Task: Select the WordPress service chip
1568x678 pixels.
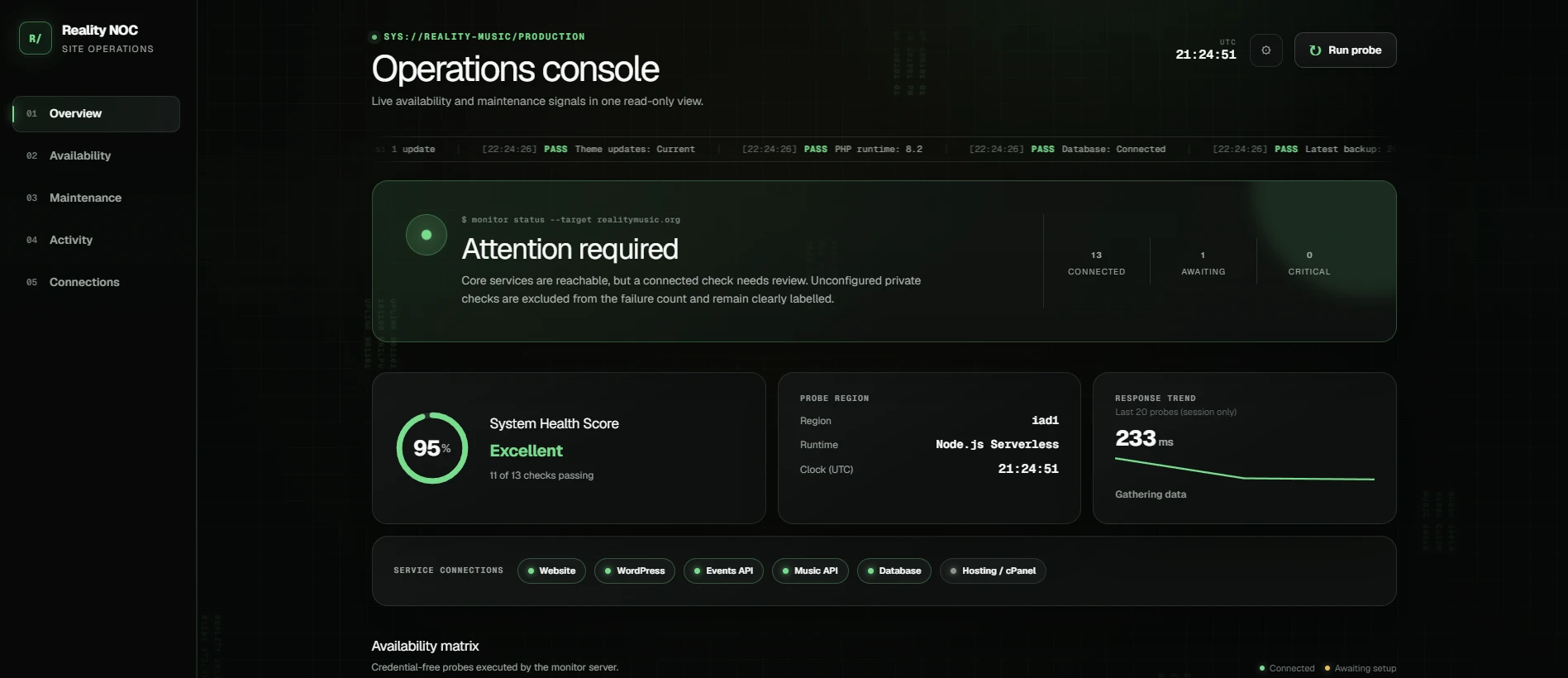Action: pos(635,571)
